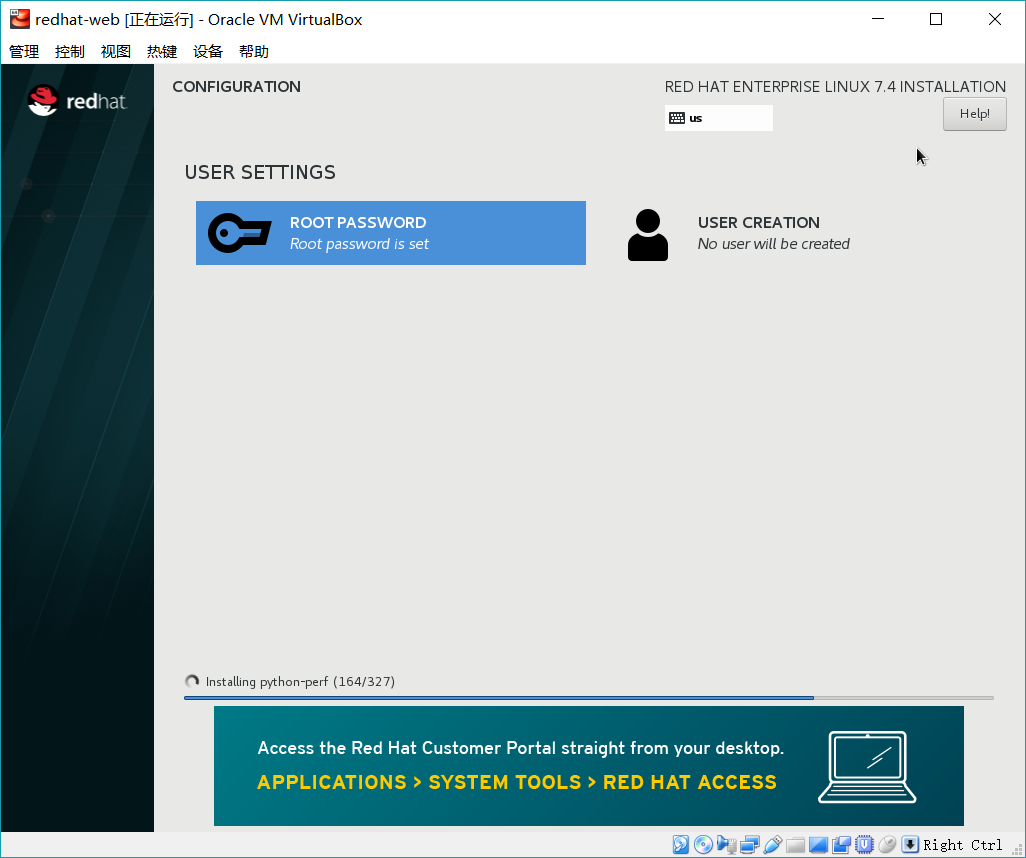
Task: Open the audio settings status icon
Action: point(726,844)
